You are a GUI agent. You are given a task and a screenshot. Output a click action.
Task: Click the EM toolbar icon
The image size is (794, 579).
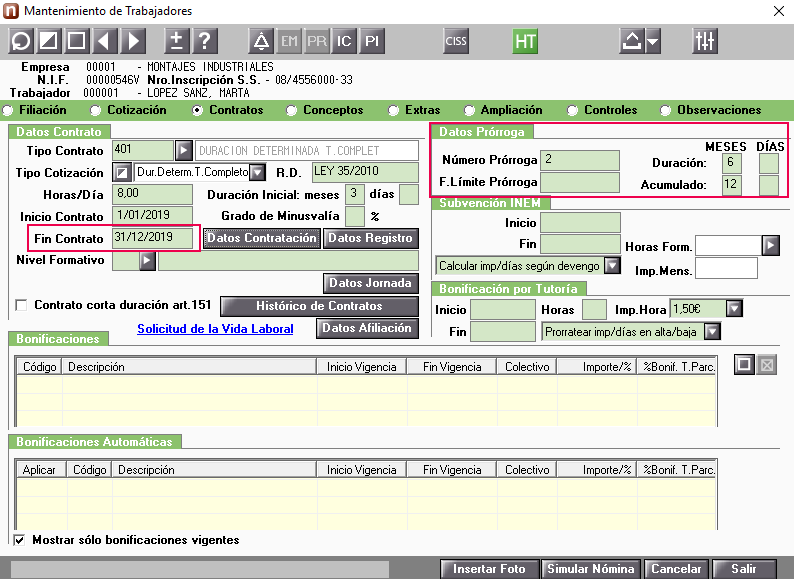pyautogui.click(x=289, y=41)
